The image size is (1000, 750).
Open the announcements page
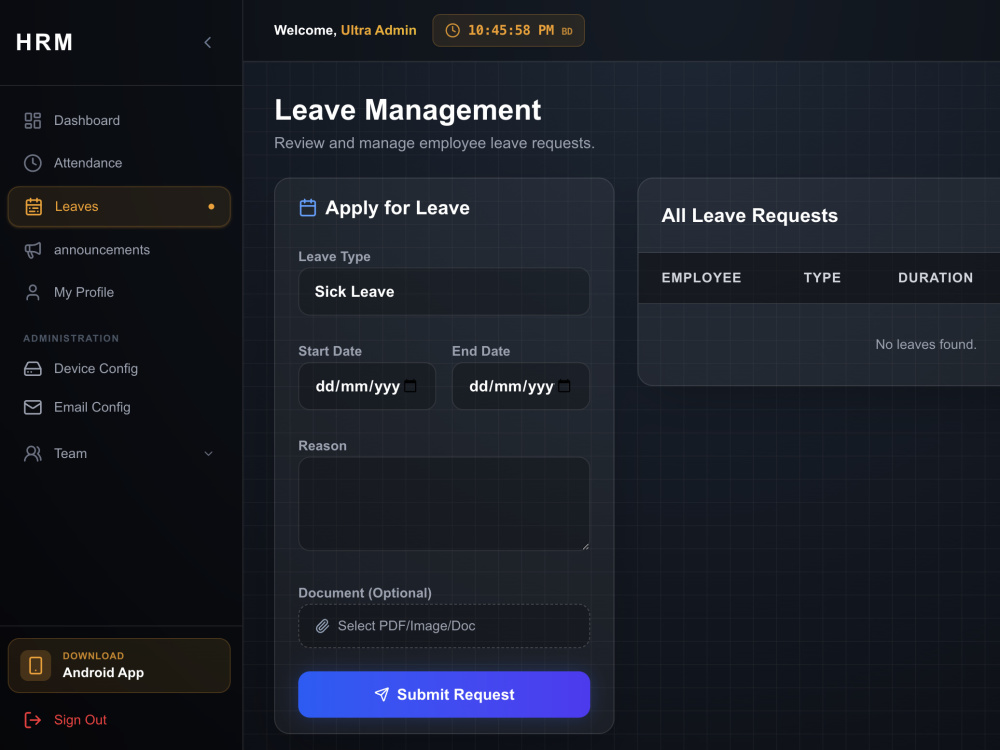point(119,250)
